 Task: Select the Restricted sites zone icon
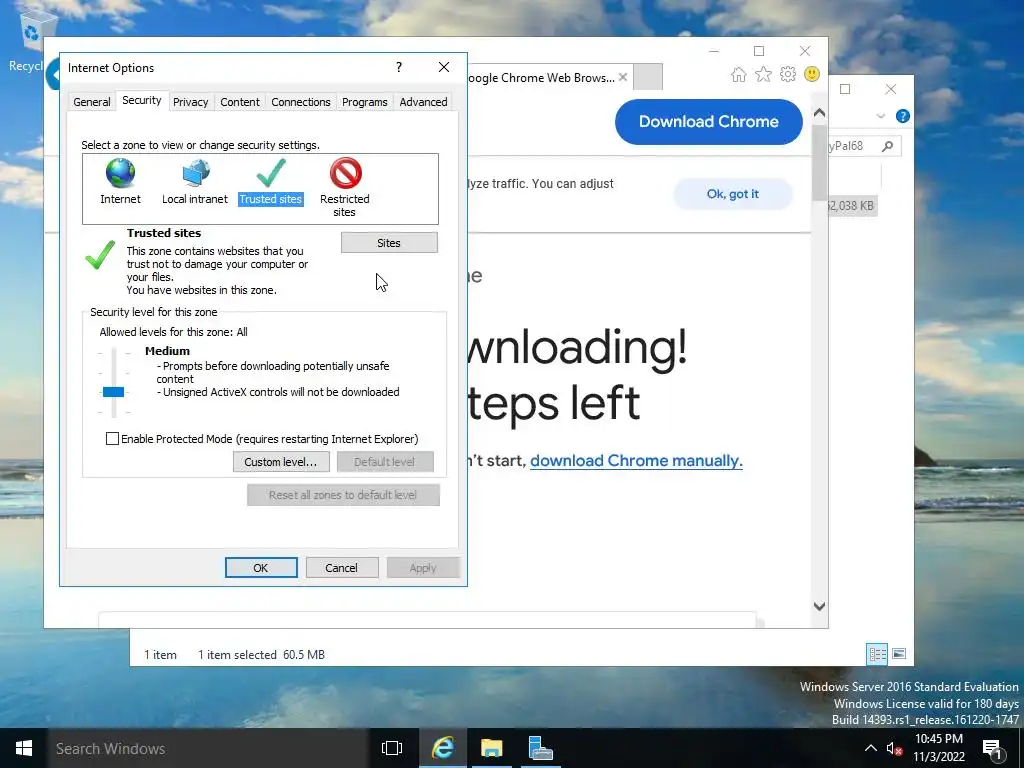pyautogui.click(x=345, y=174)
